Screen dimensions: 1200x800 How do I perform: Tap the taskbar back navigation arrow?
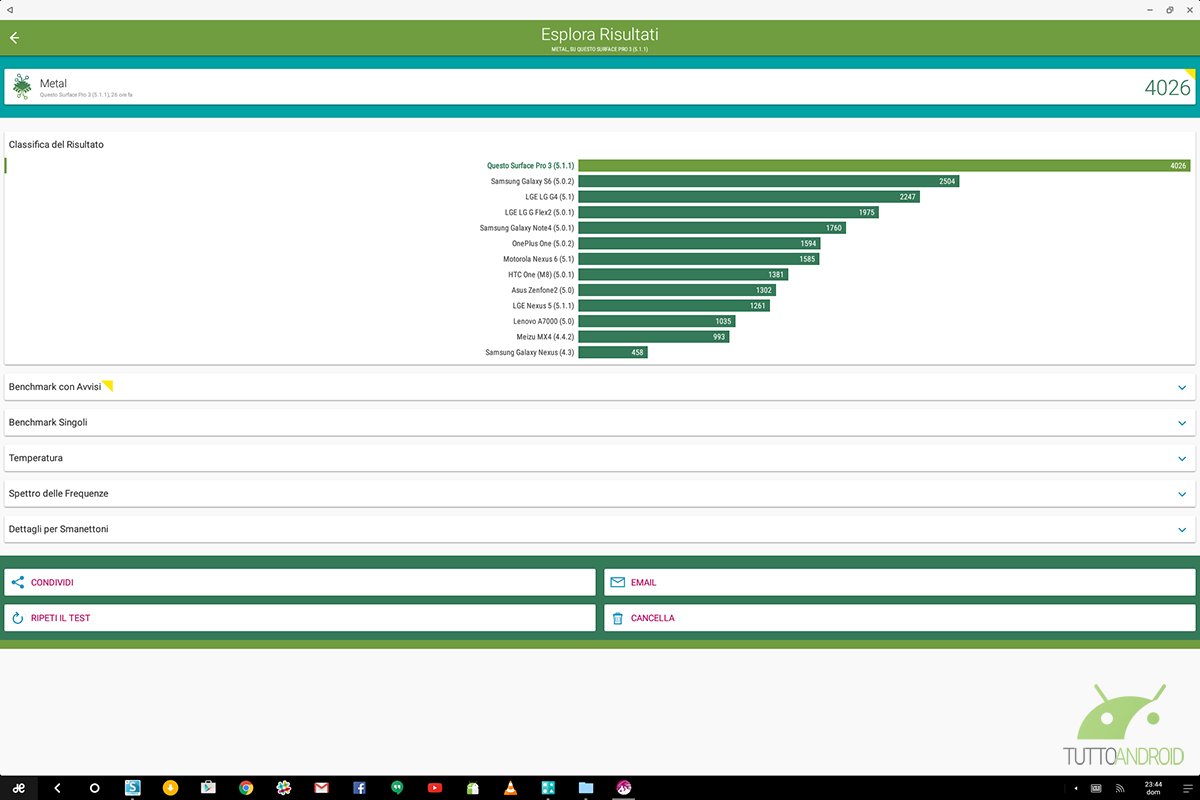(57, 788)
